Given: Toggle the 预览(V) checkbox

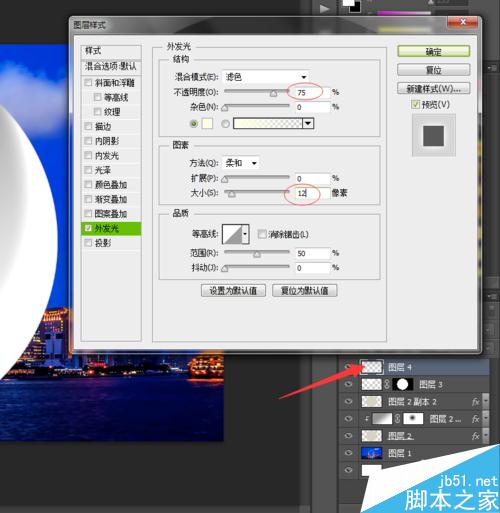Looking at the screenshot, I should [415, 104].
